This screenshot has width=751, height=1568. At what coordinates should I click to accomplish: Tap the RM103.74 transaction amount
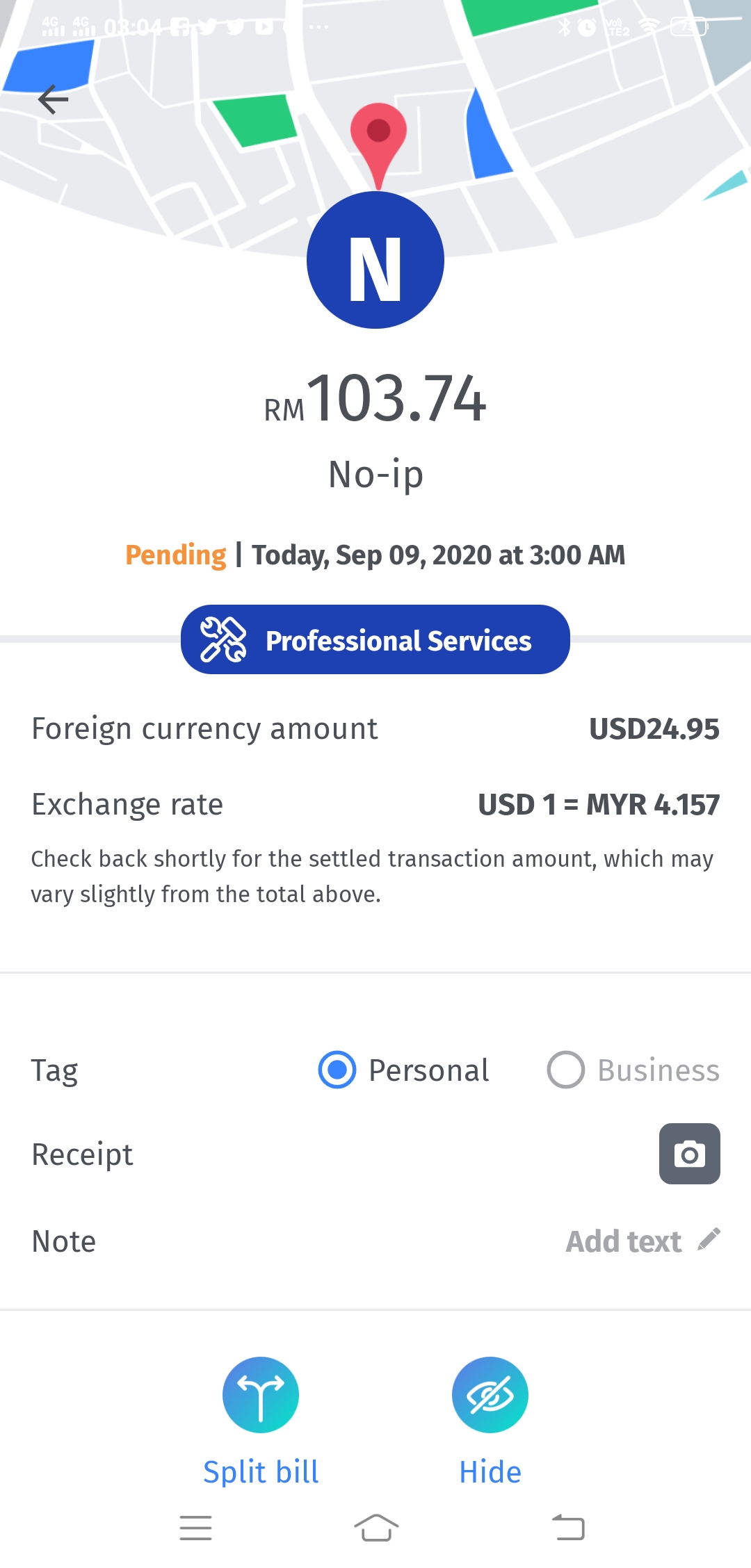(x=375, y=399)
